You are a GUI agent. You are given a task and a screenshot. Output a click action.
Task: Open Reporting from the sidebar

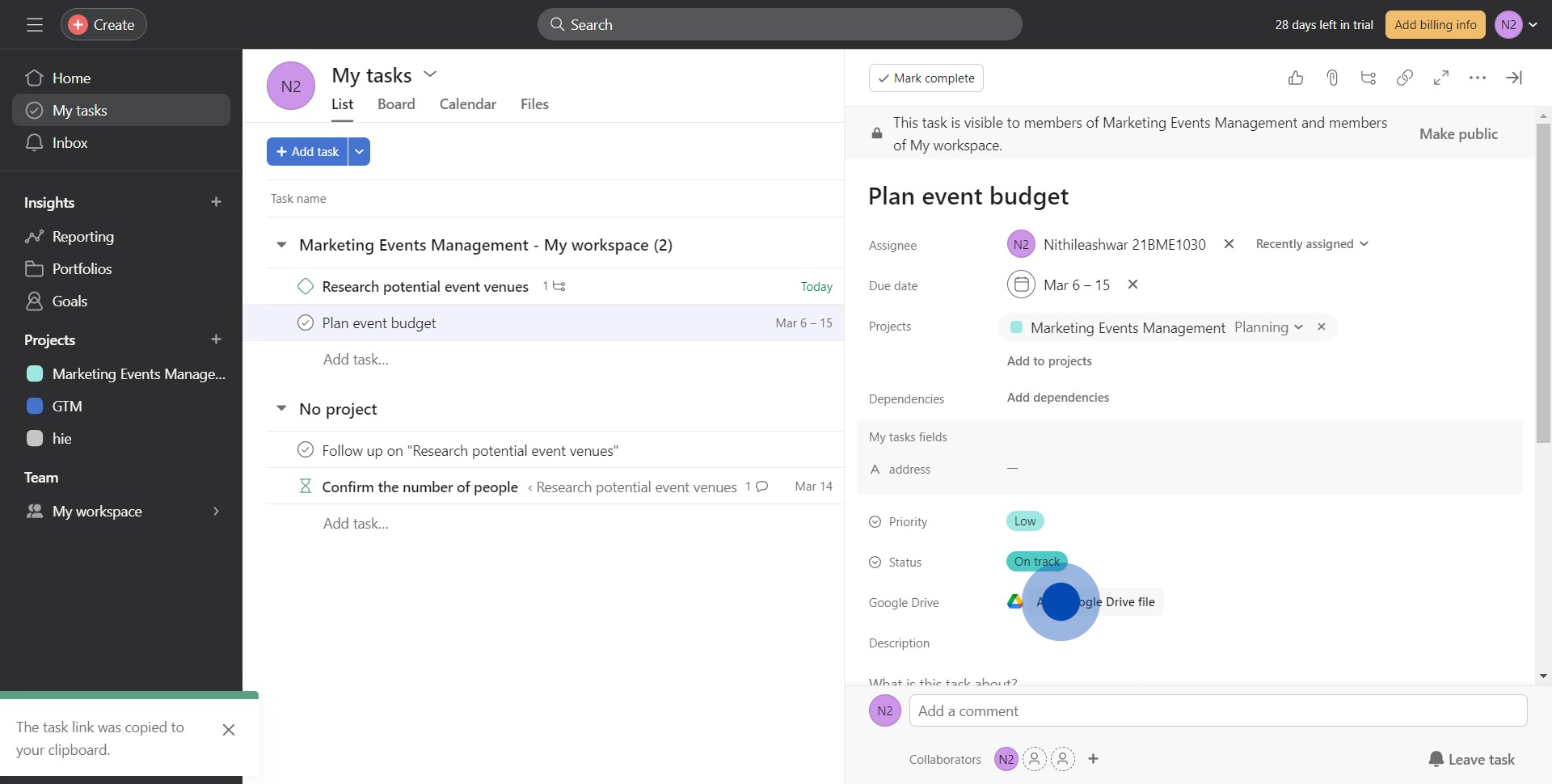(82, 237)
